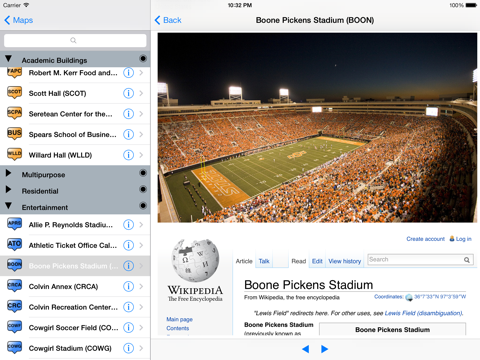The height and width of the screenshot is (360, 480).
Task: Select Cowgirl Soccer Field row text
Action: click(73, 328)
